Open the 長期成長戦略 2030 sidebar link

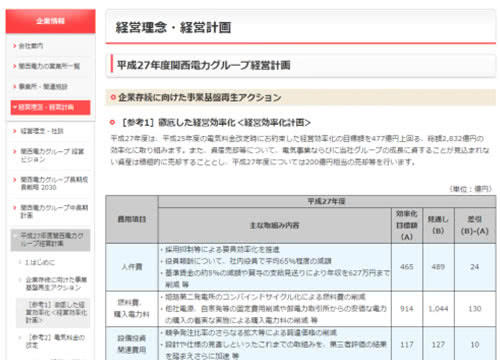pos(54,183)
